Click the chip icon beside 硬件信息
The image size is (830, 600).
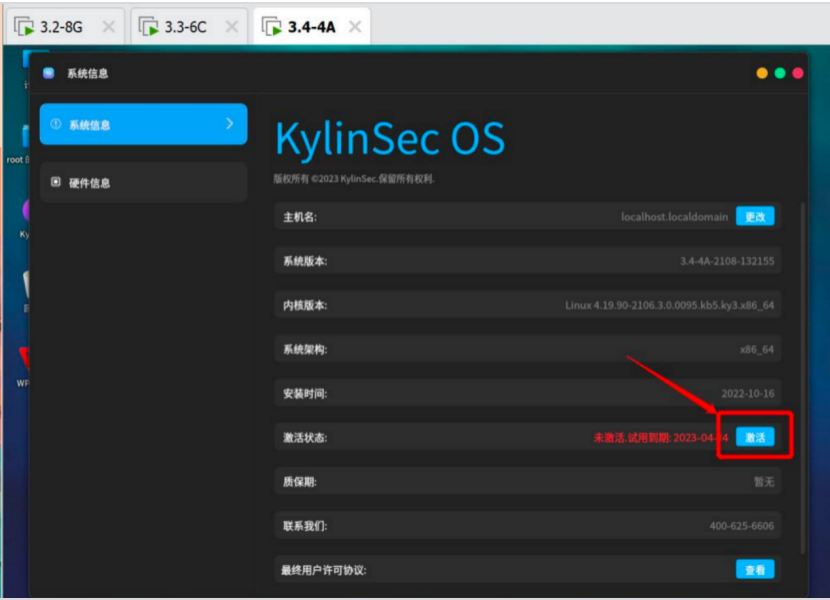56,182
